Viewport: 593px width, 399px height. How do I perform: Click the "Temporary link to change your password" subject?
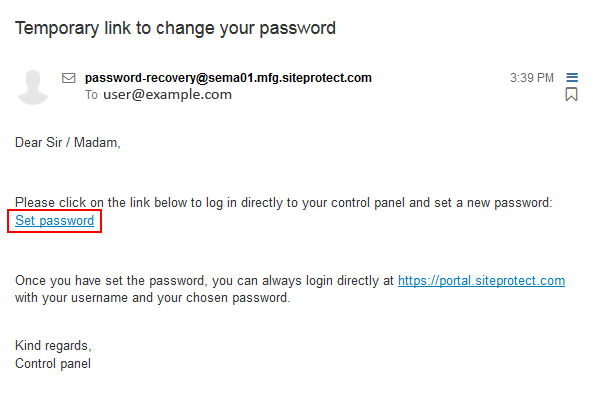(x=175, y=28)
